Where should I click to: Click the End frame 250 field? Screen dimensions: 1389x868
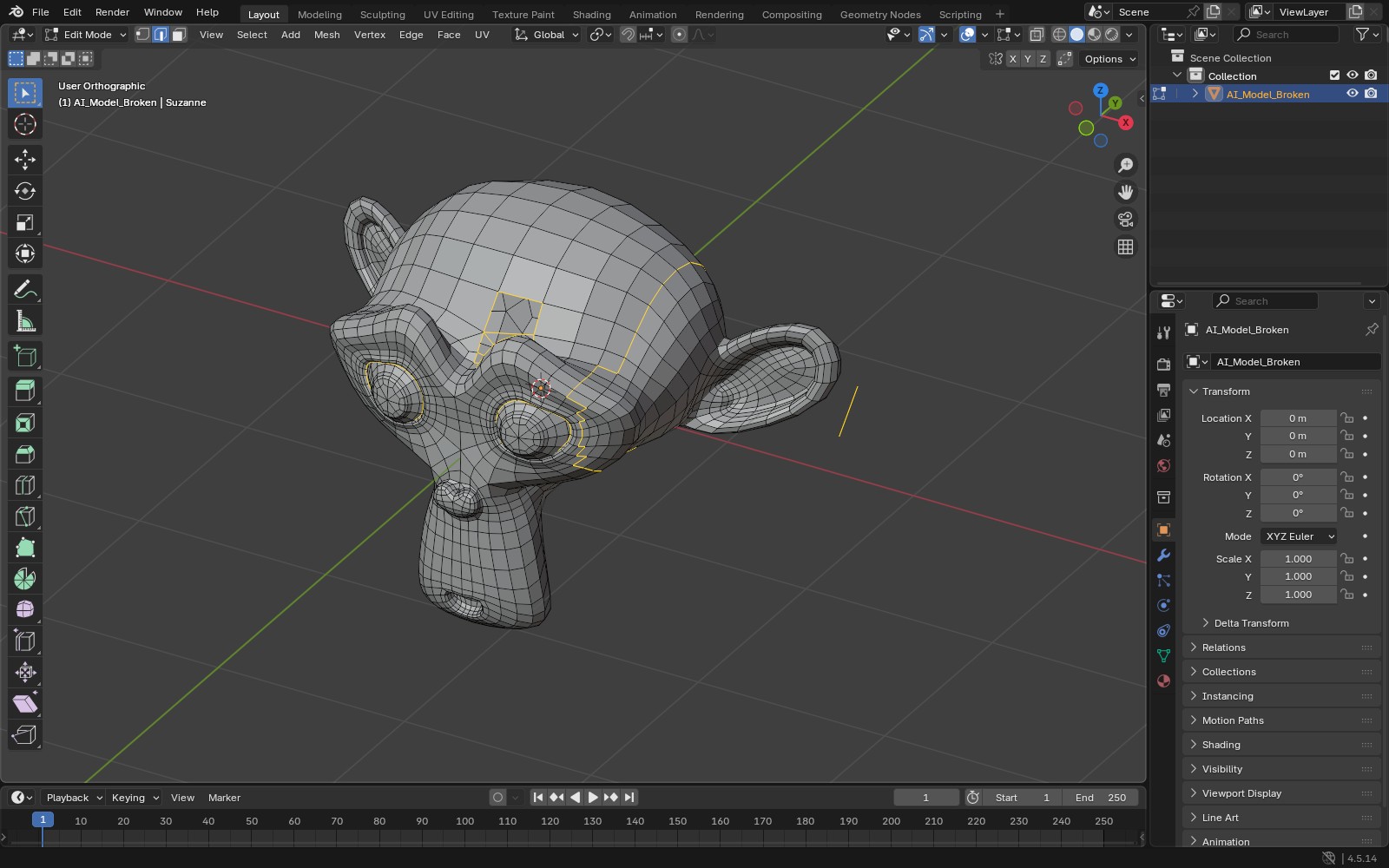(1100, 798)
